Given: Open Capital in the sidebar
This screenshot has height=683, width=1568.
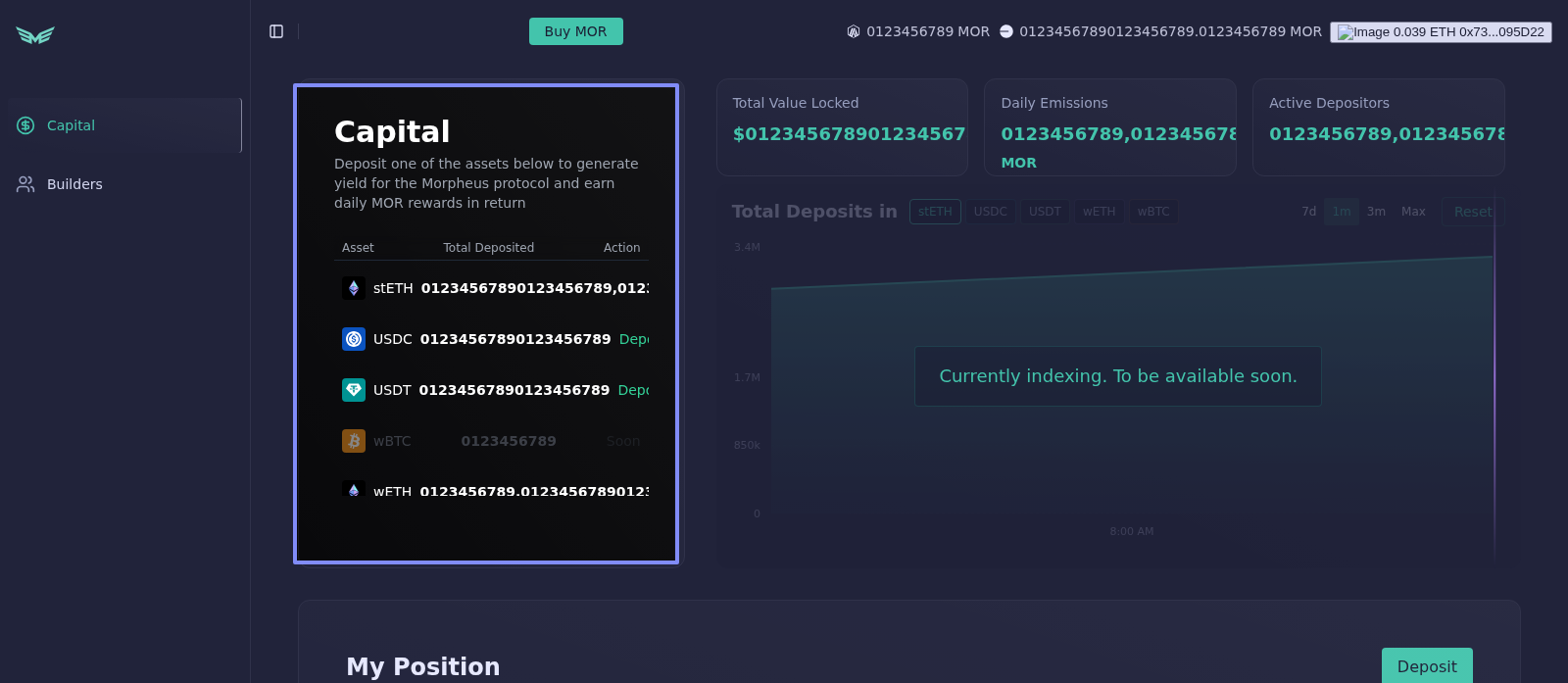Looking at the screenshot, I should point(71,125).
